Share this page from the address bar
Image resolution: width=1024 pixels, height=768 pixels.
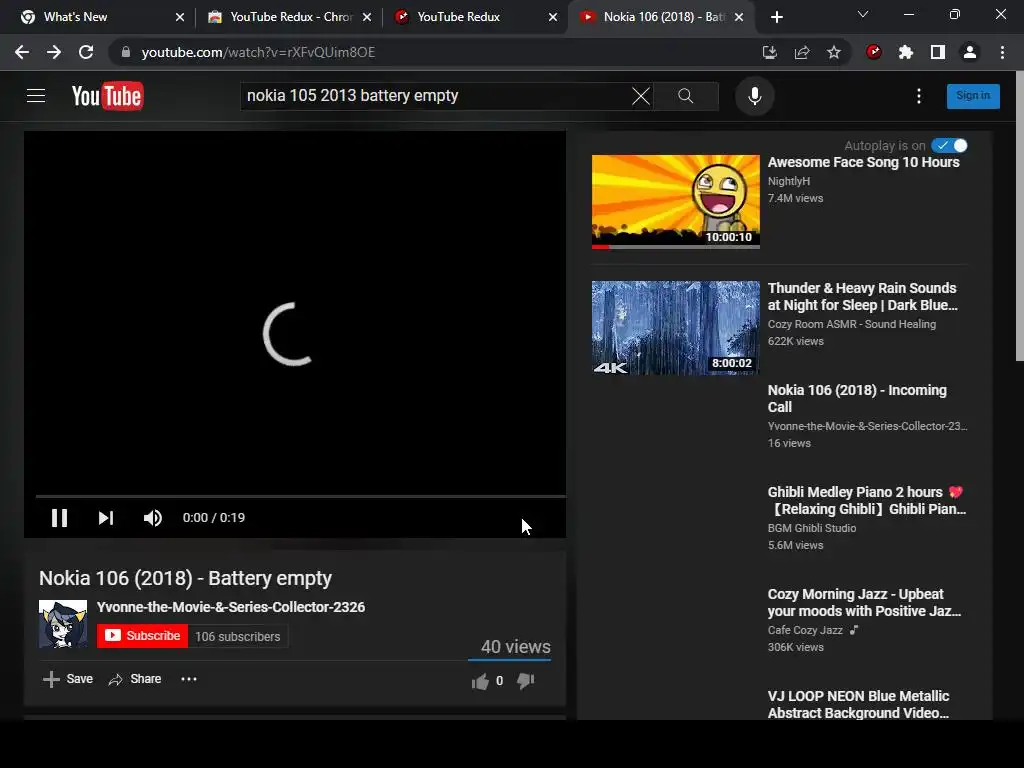tap(802, 52)
